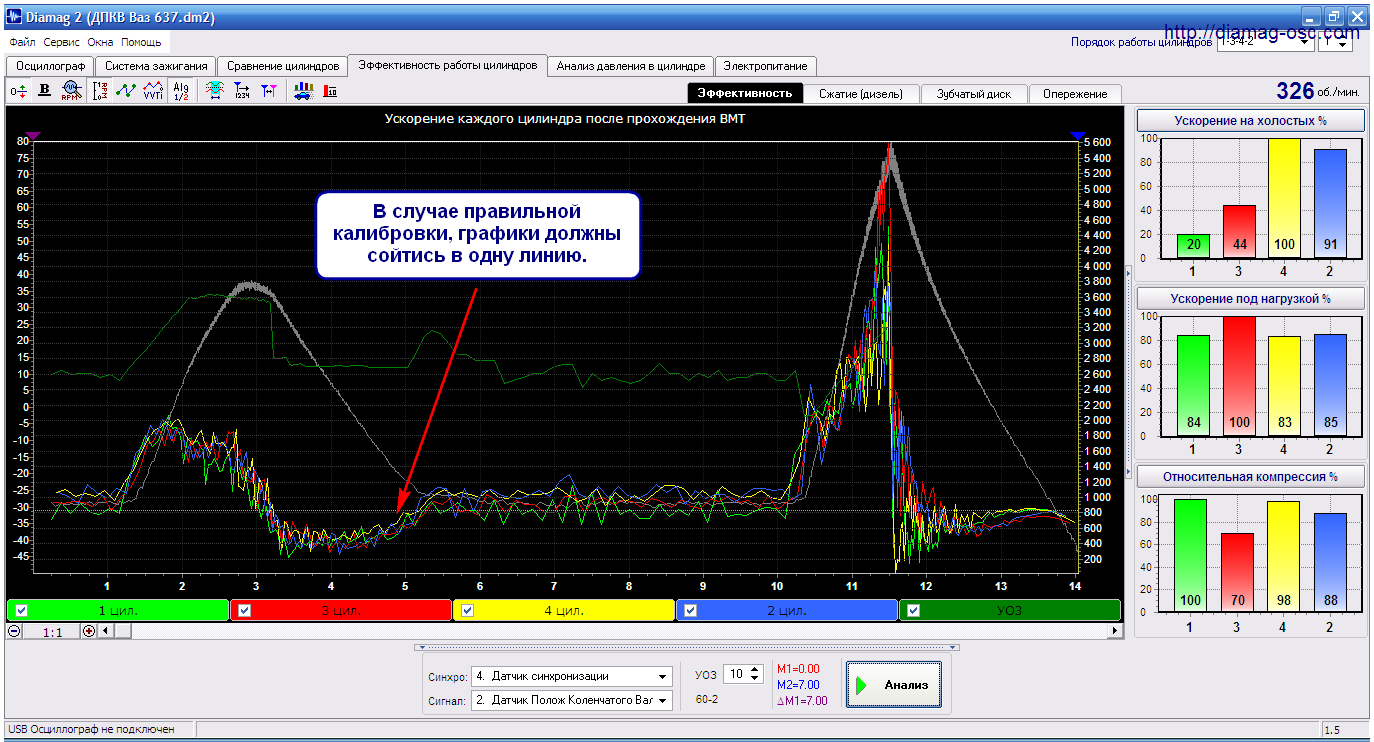
Task: Click the cyan waveform width measurement icon
Action: tap(214, 91)
